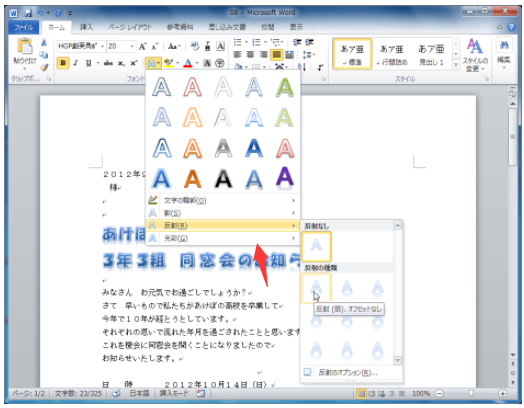Image resolution: width=524 pixels, height=408 pixels.
Task: Choose the red outline A in first row
Action: click(193, 87)
